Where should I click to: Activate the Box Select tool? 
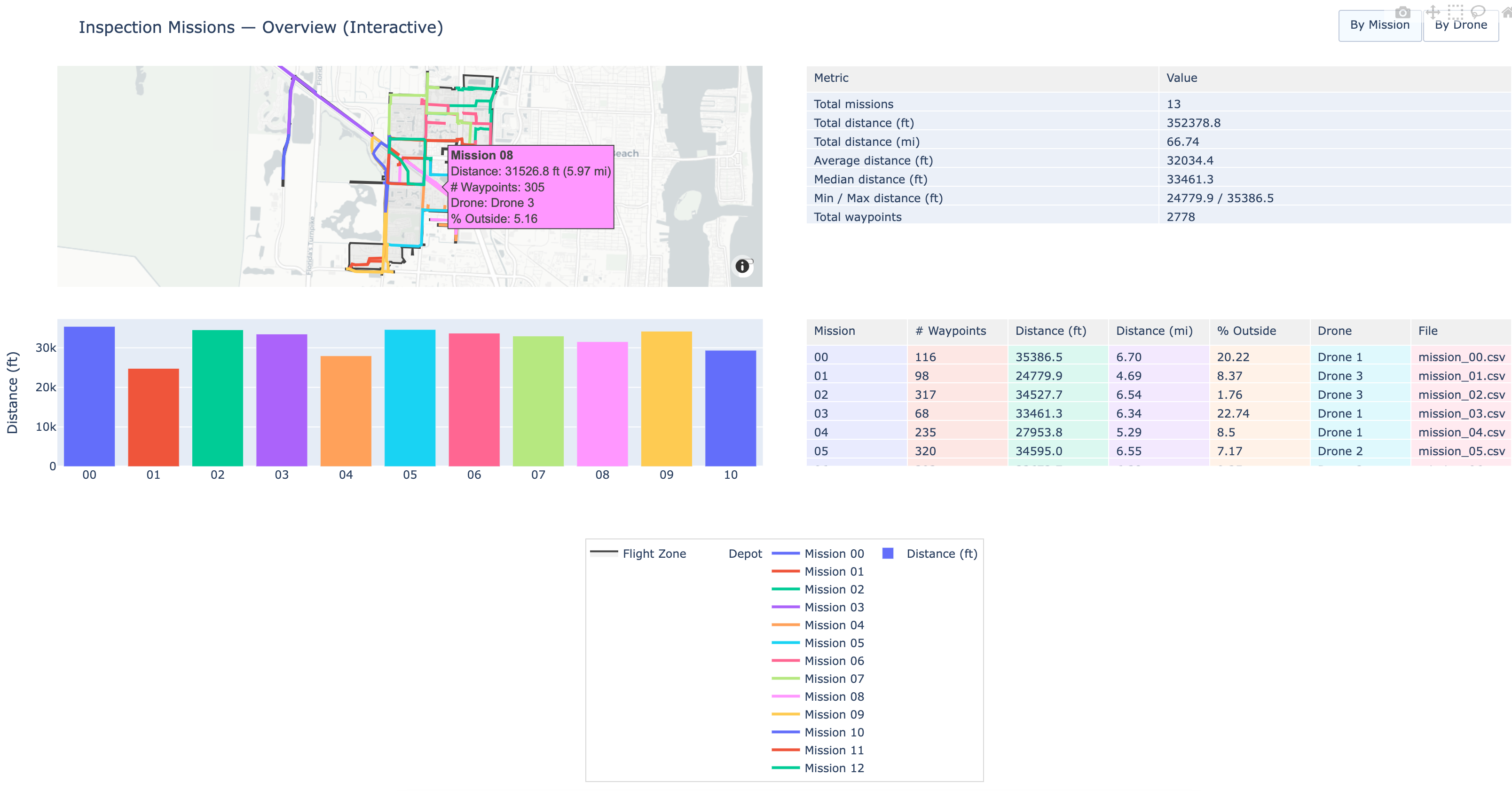coord(1455,12)
